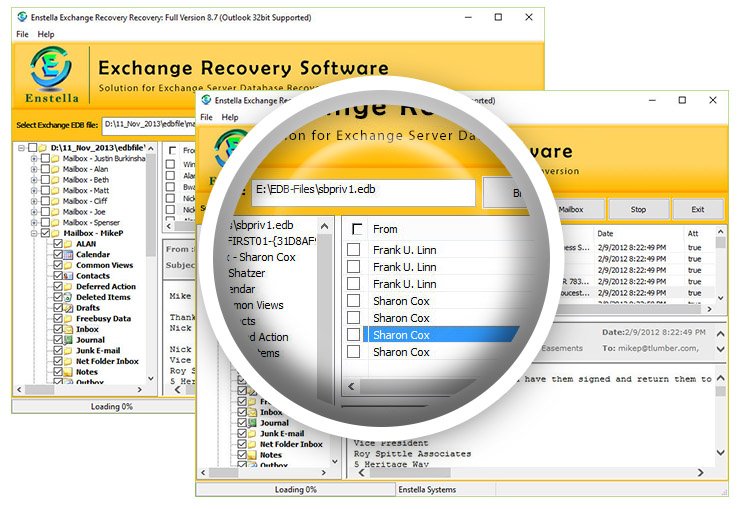This screenshot has height=509, width=739.
Task: Click the Freebusy Data folder icon in the back window
Action: [x=68, y=319]
